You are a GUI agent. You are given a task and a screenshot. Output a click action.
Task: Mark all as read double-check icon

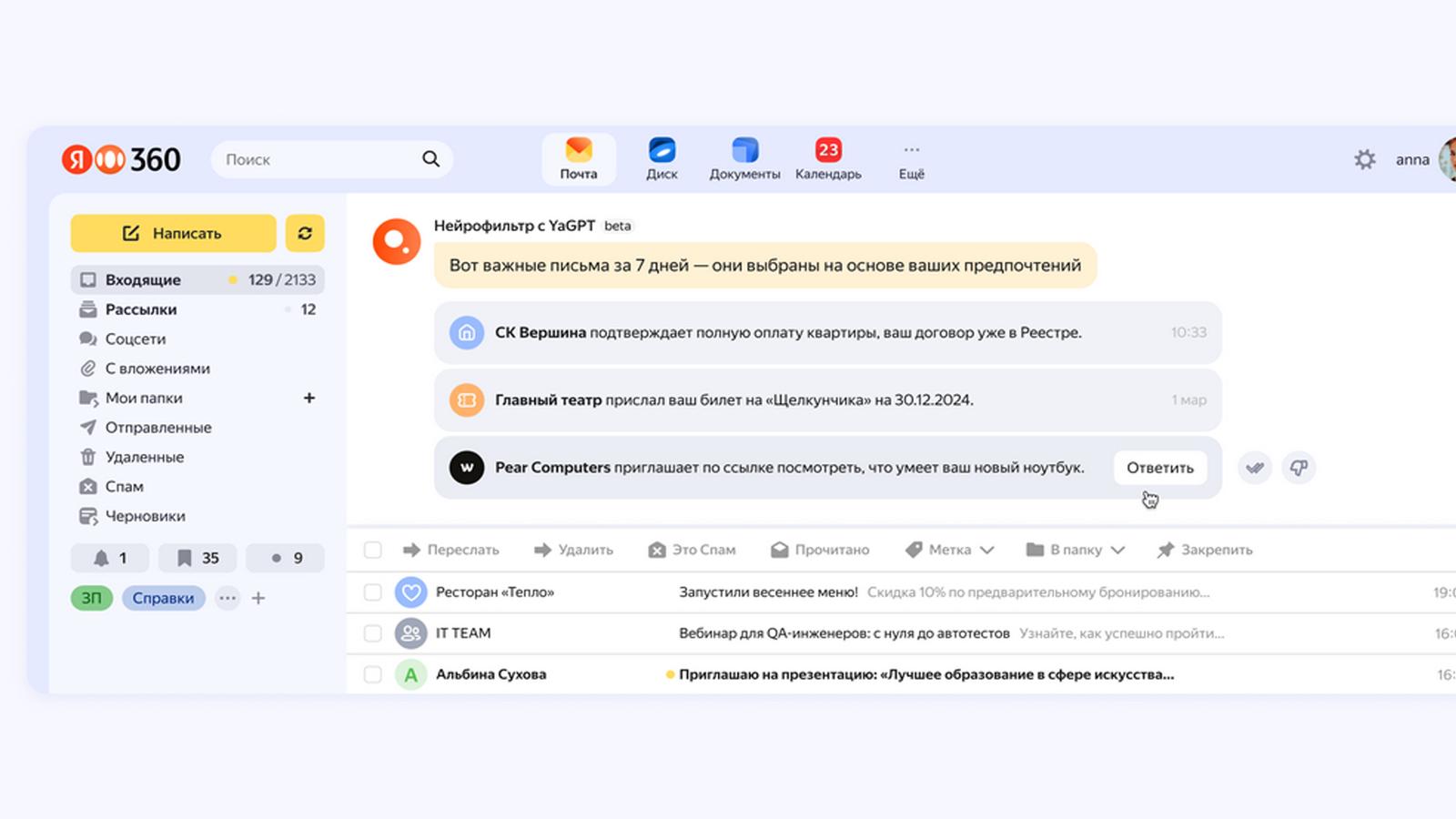click(x=1255, y=468)
